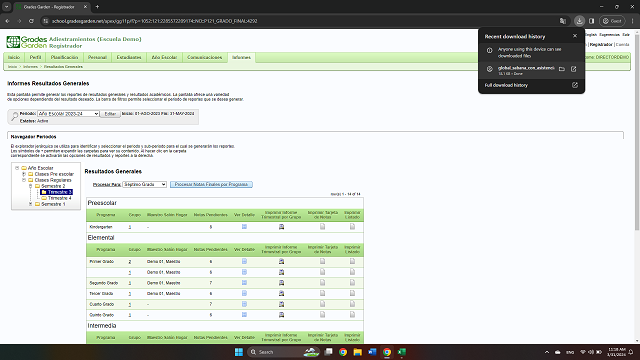Image resolution: width=640 pixels, height=360 pixels.
Task: Open Ver Detalle for Tercer Grado
Action: (x=244, y=293)
